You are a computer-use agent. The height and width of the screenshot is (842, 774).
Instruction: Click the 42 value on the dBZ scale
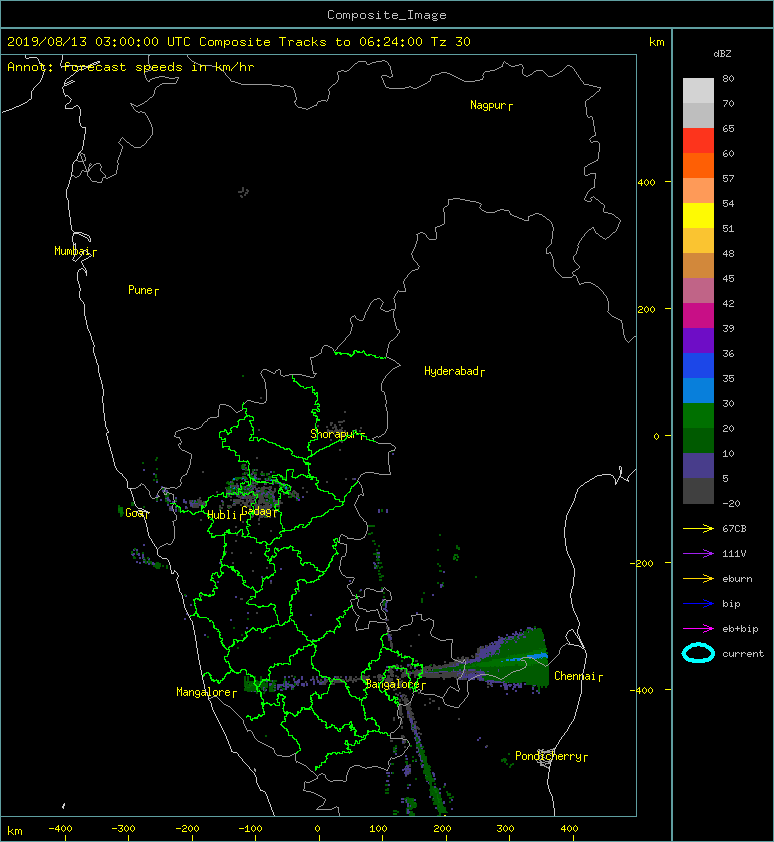point(728,303)
